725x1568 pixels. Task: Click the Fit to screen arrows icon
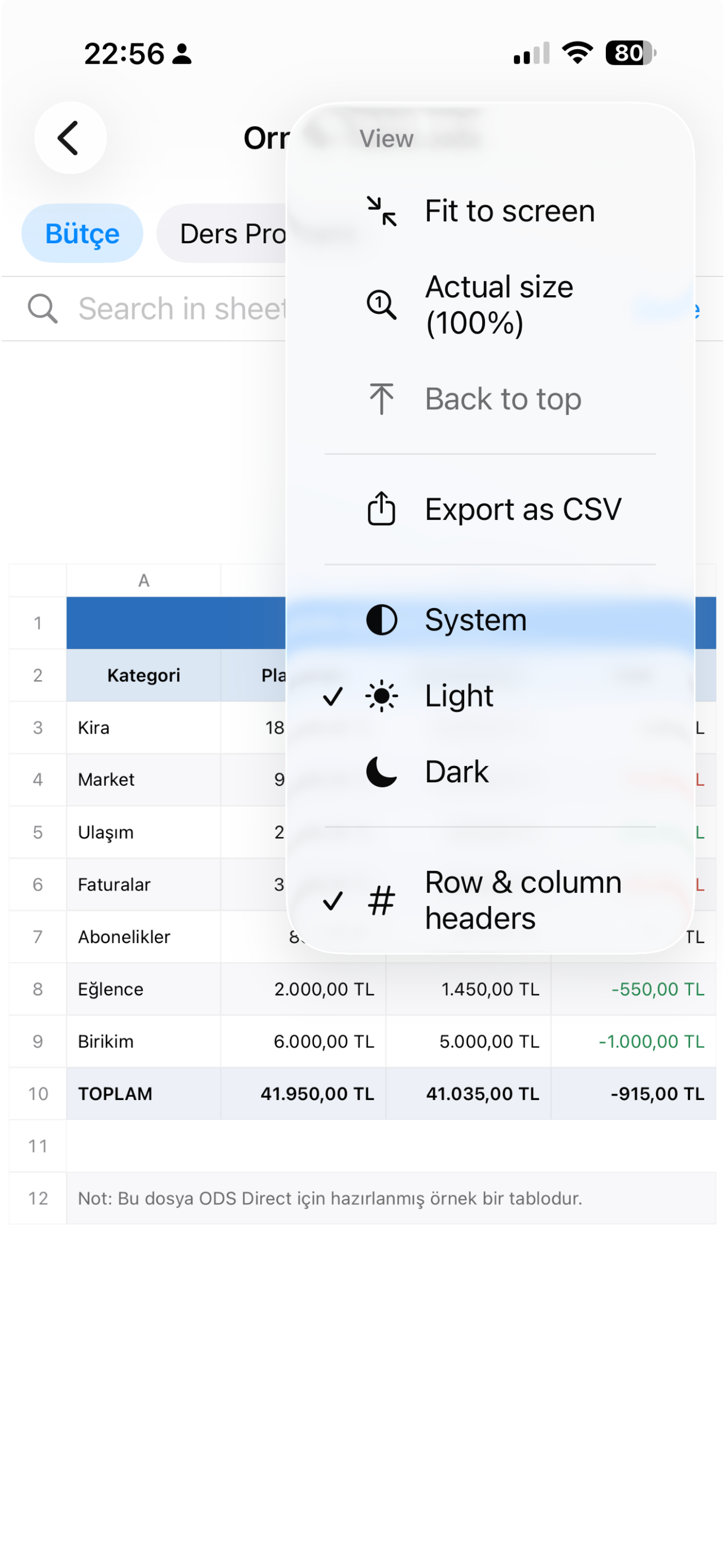click(382, 211)
